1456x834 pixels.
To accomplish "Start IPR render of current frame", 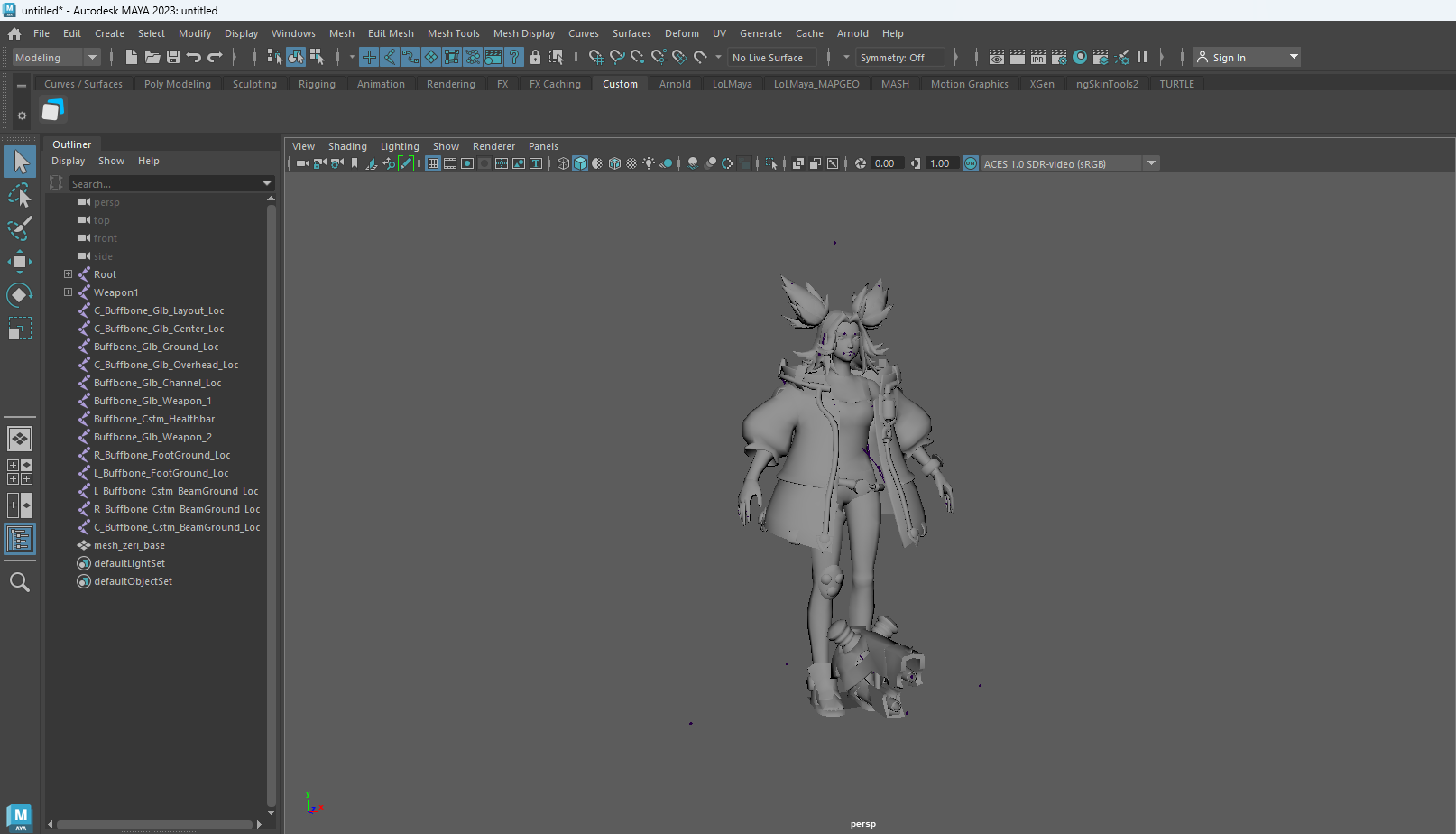I will tap(1038, 57).
